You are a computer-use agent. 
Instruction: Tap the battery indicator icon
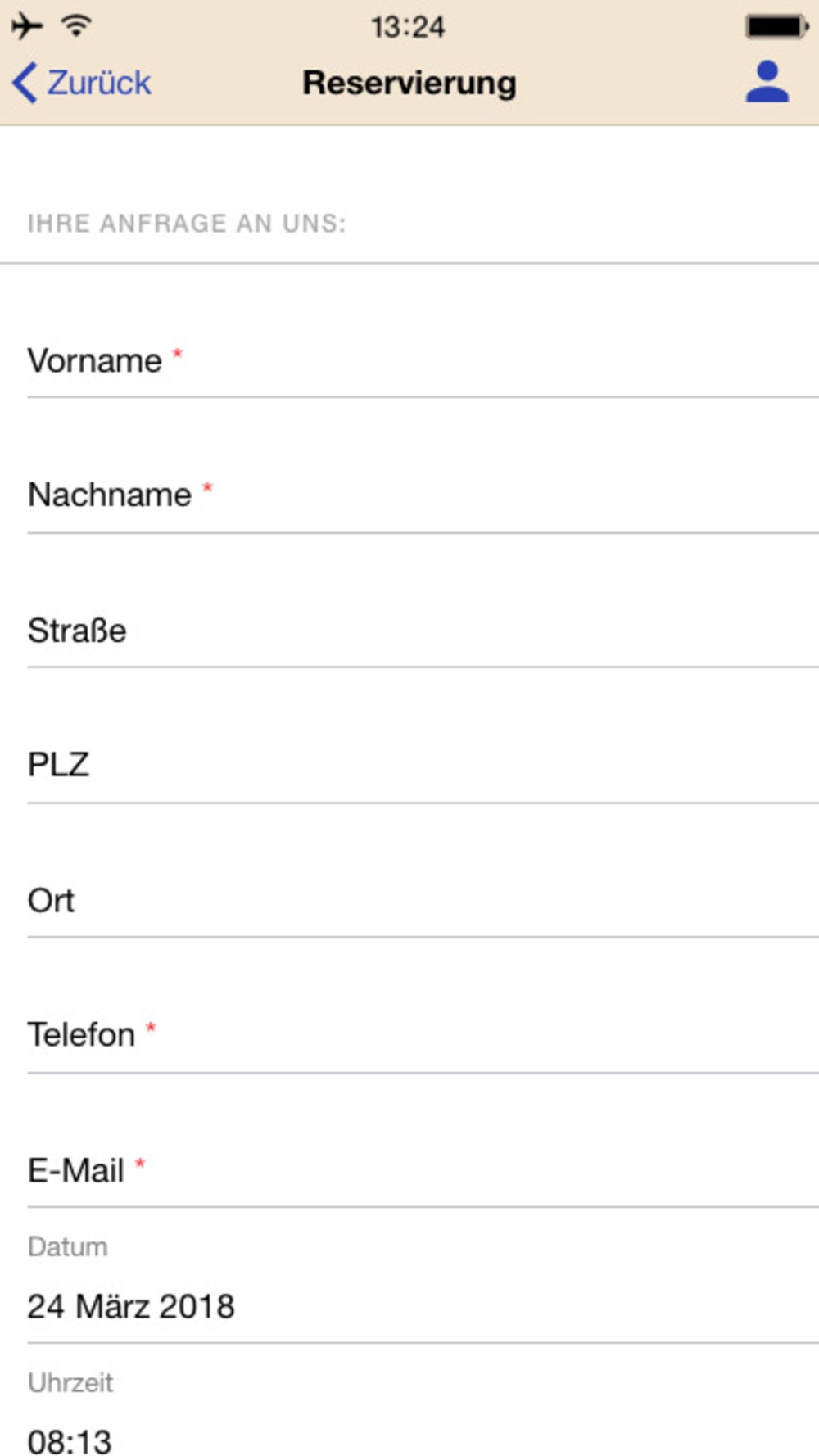[776, 26]
